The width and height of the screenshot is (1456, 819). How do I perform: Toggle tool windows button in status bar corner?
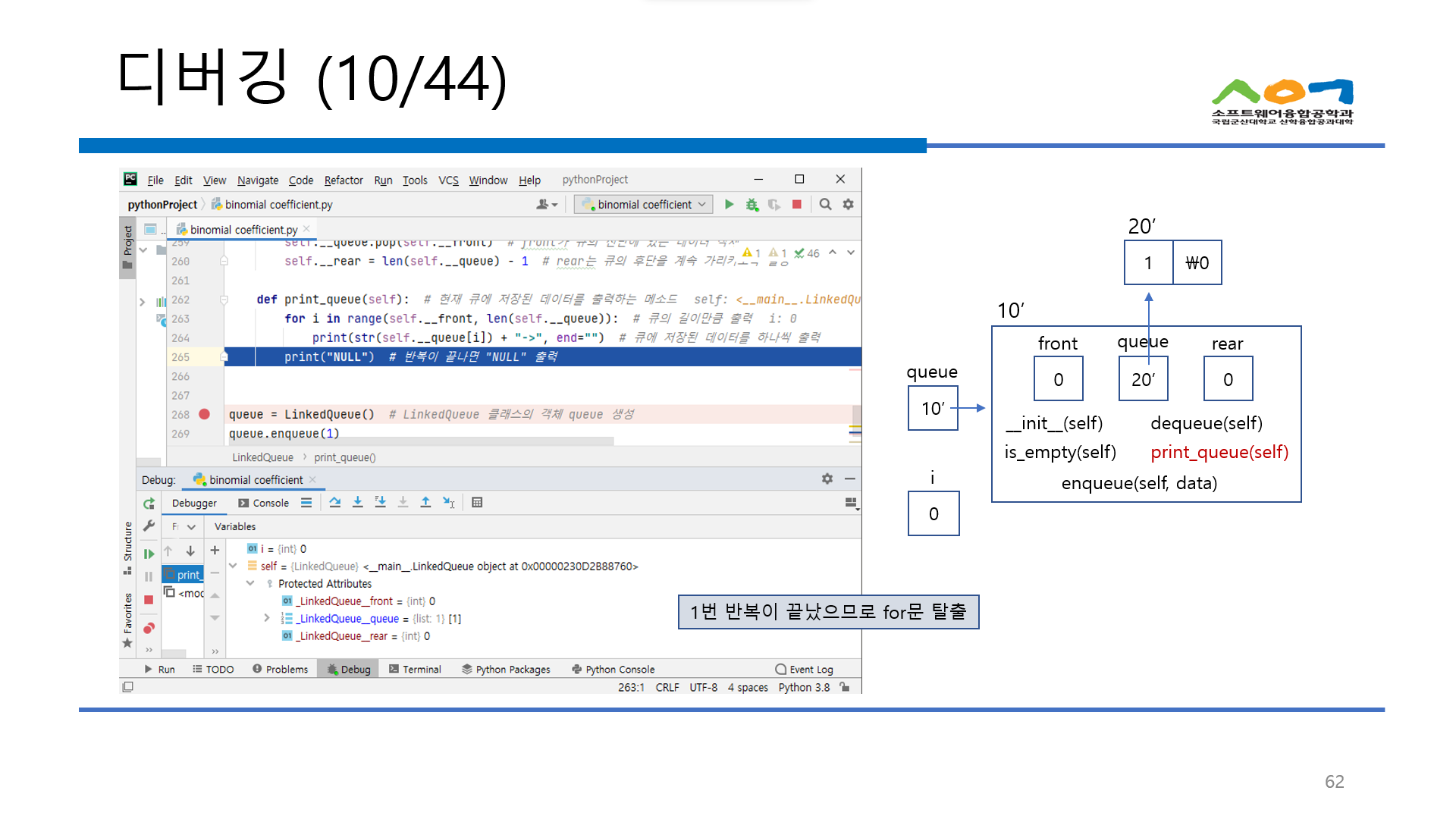(x=128, y=687)
